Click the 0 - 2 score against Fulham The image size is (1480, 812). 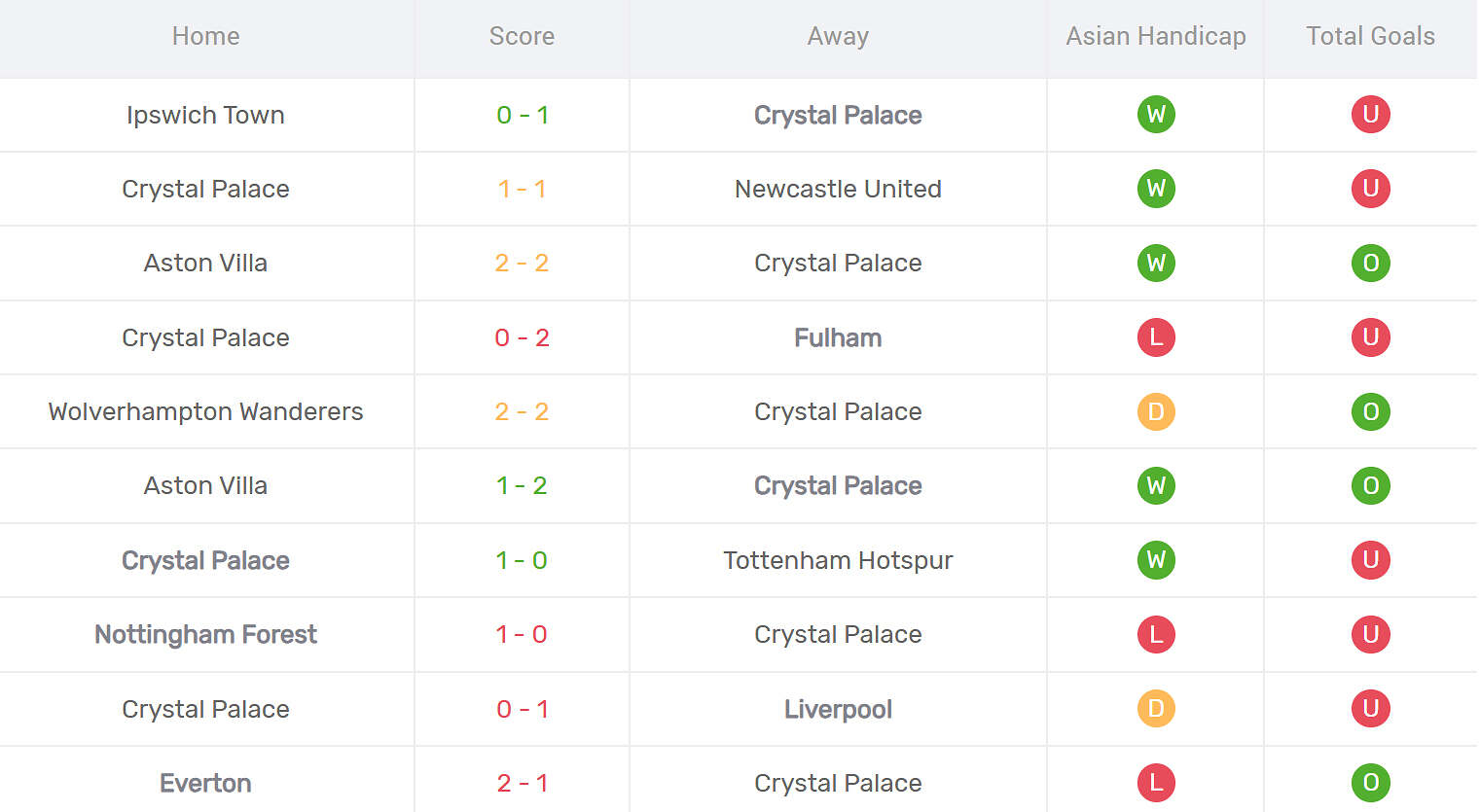[x=522, y=337]
